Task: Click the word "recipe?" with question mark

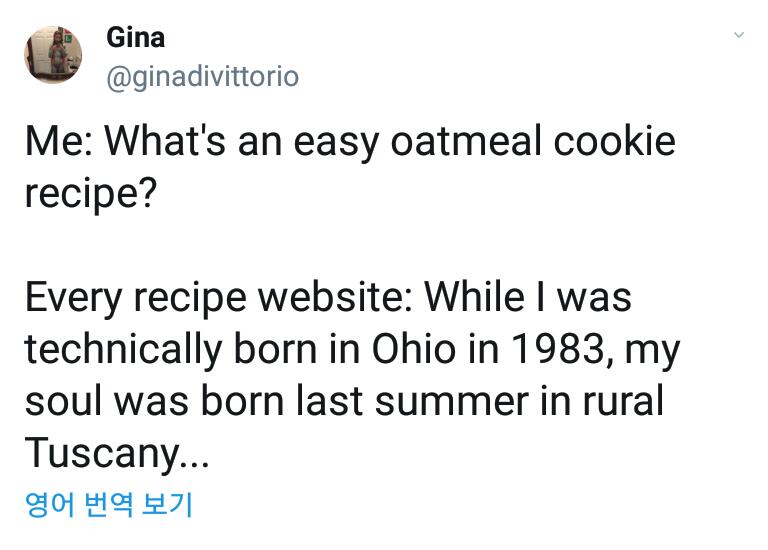Action: (91, 193)
